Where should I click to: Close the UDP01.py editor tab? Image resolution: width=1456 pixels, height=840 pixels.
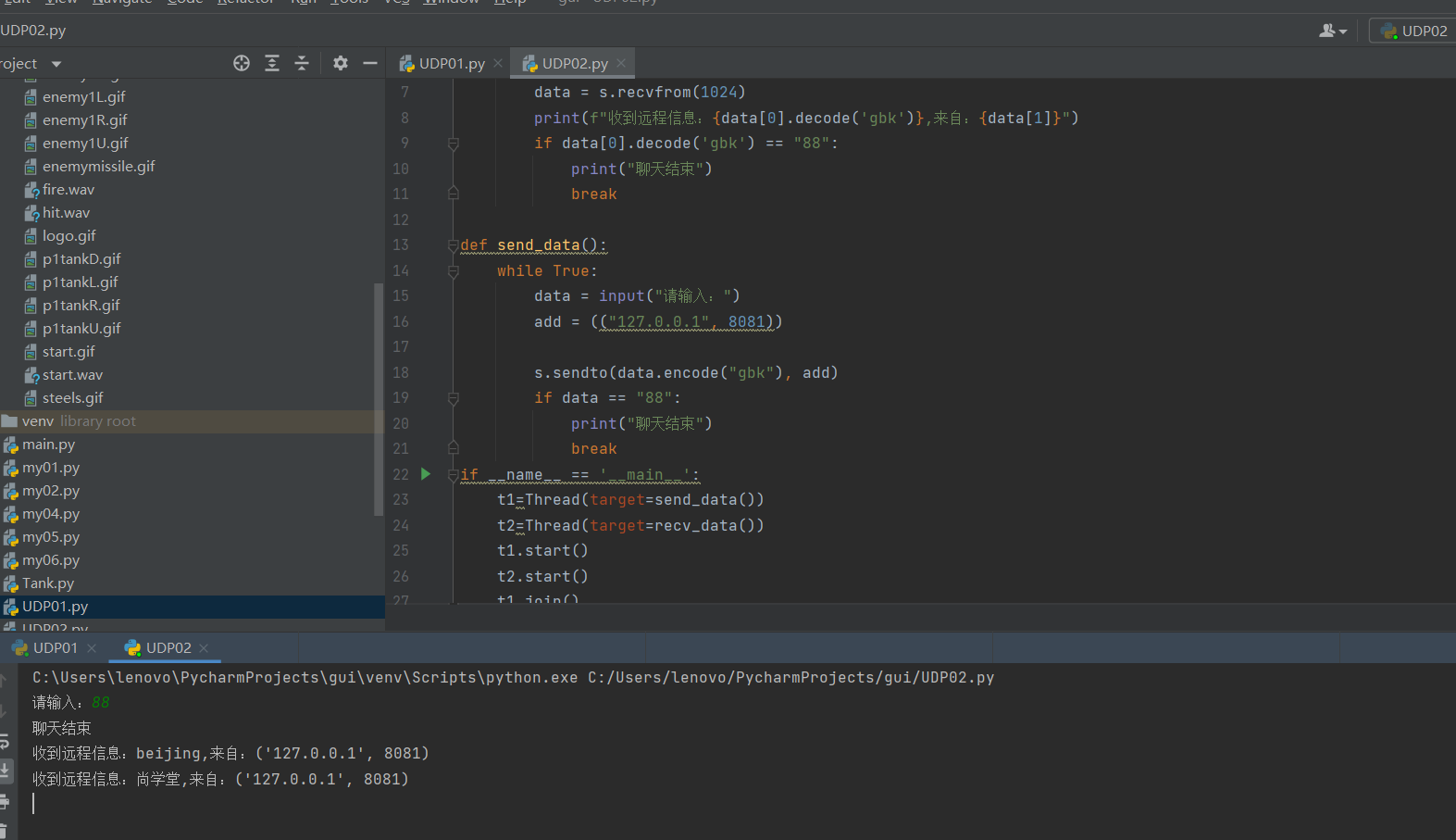[498, 63]
